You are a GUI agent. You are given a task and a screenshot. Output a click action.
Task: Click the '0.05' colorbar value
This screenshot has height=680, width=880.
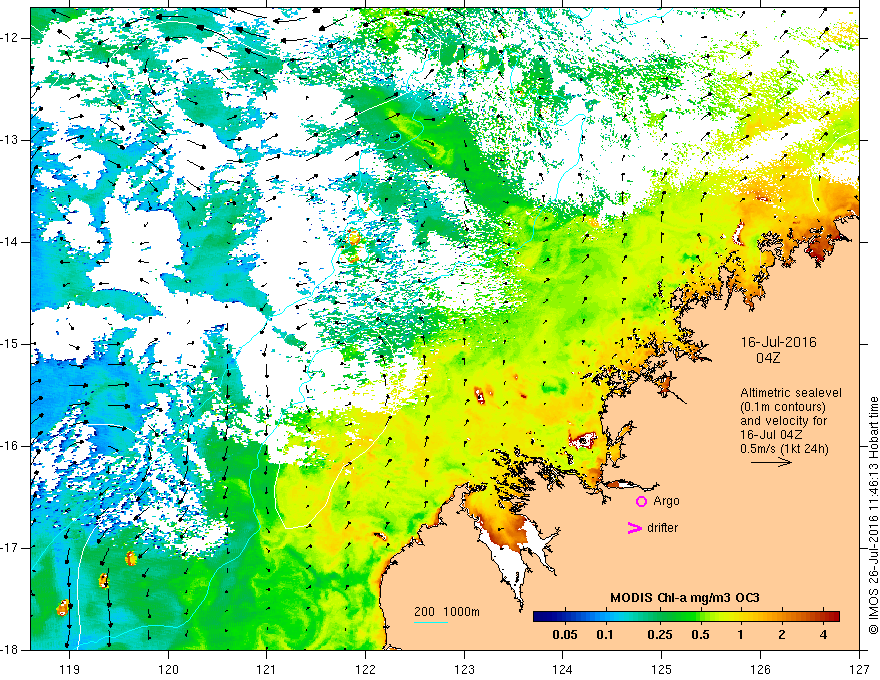click(565, 635)
